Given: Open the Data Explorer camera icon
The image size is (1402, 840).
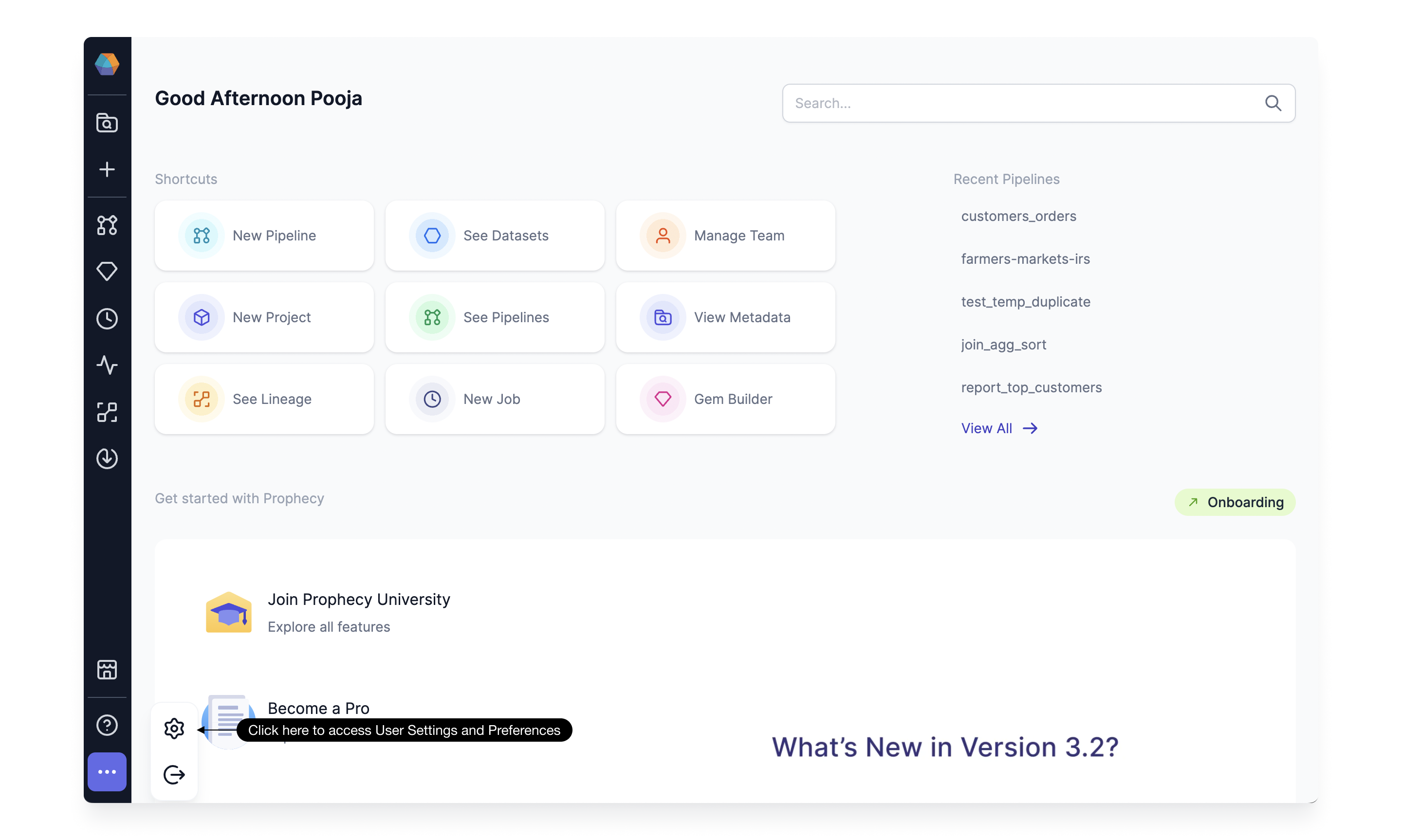Looking at the screenshot, I should click(107, 122).
